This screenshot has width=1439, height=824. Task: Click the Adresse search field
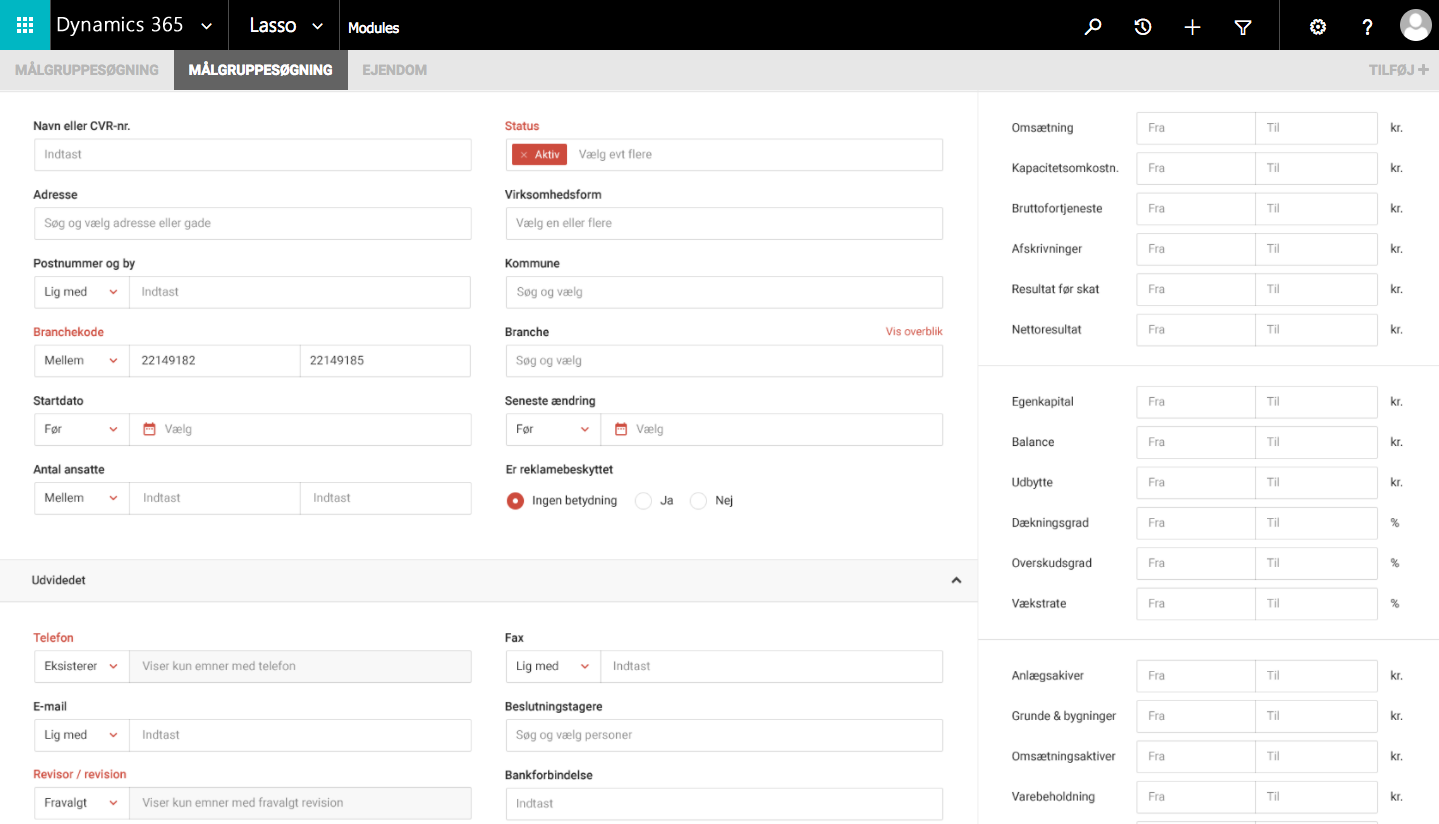[x=252, y=223]
